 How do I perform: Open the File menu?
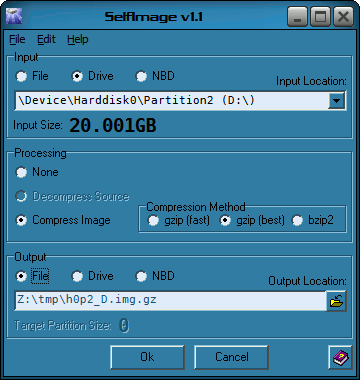click(17, 39)
